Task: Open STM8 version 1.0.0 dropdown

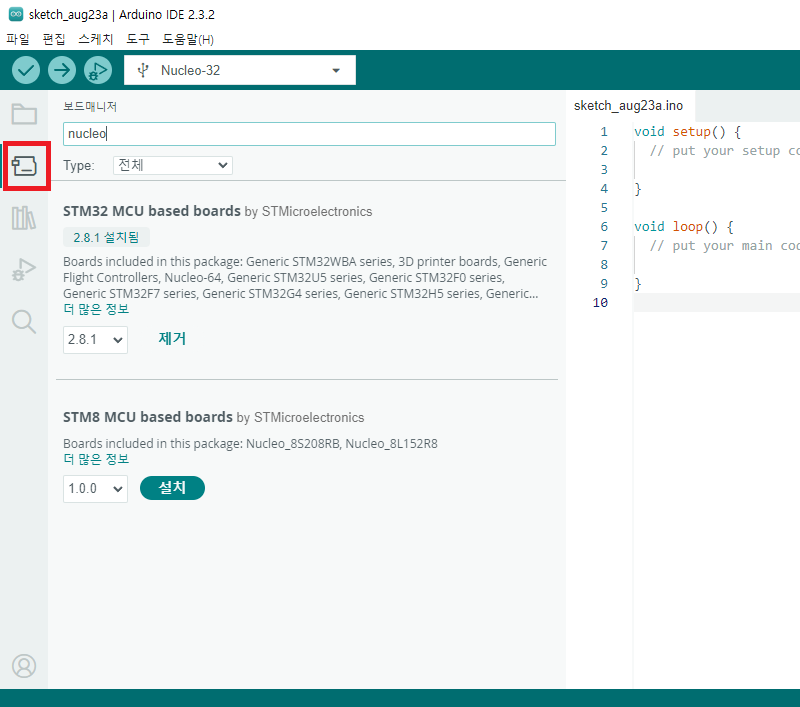Action: click(95, 489)
